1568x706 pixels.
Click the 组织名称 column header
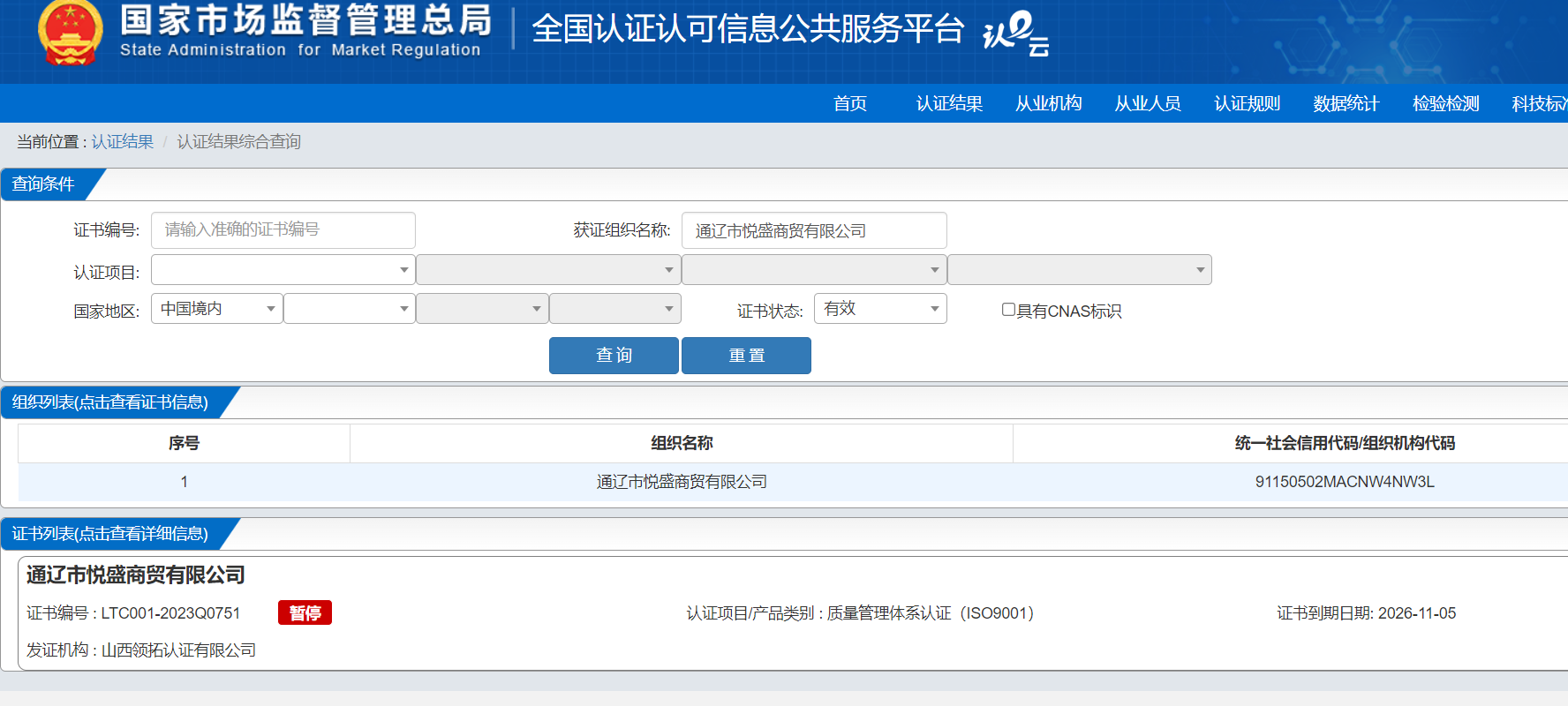(x=682, y=443)
